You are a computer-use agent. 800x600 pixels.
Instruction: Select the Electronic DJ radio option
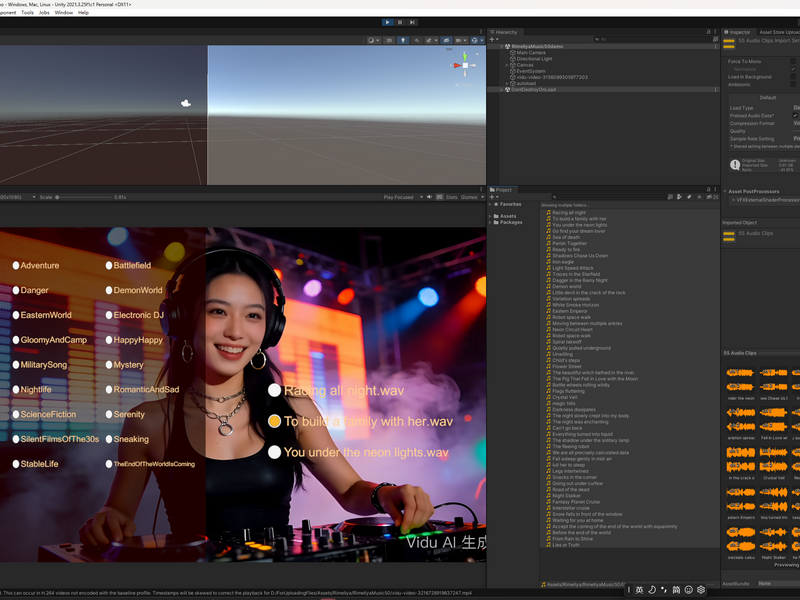click(x=135, y=315)
